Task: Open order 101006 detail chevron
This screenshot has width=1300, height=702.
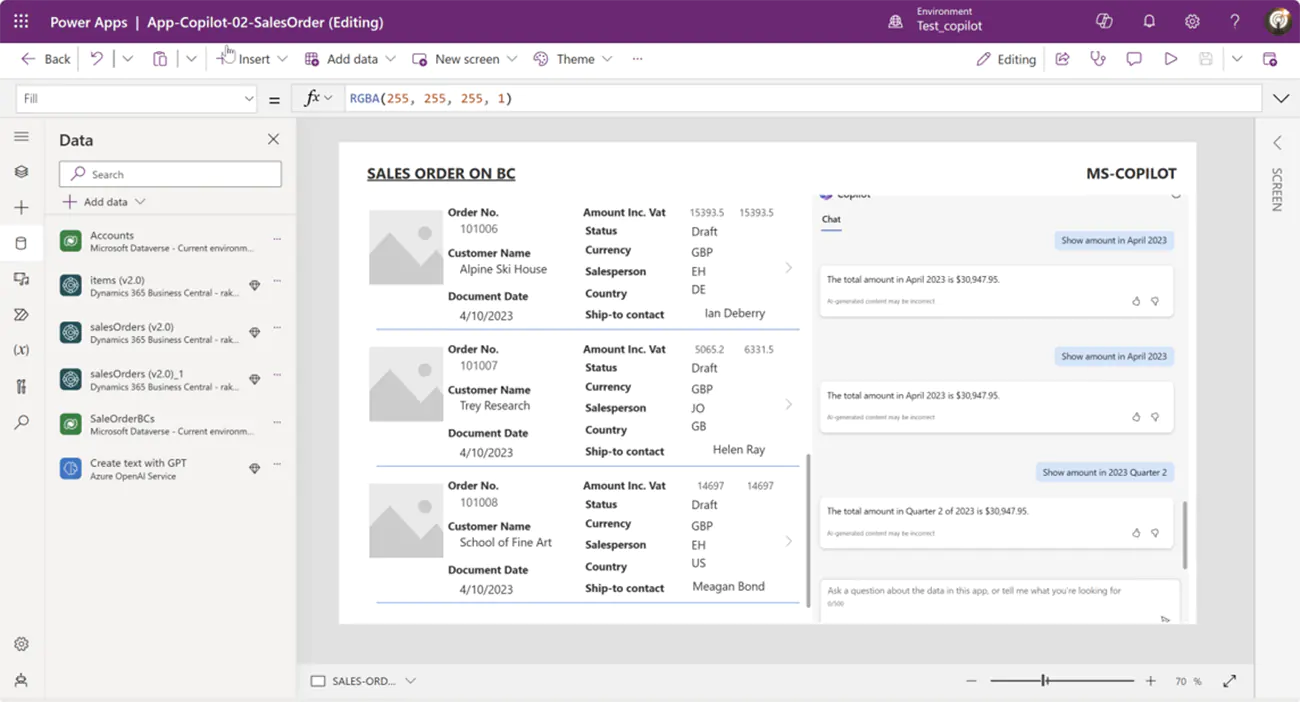Action: tap(788, 268)
